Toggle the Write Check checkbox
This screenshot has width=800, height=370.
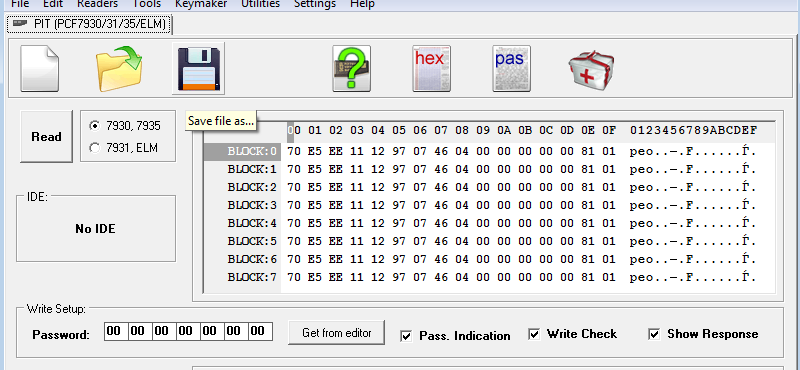tap(534, 334)
